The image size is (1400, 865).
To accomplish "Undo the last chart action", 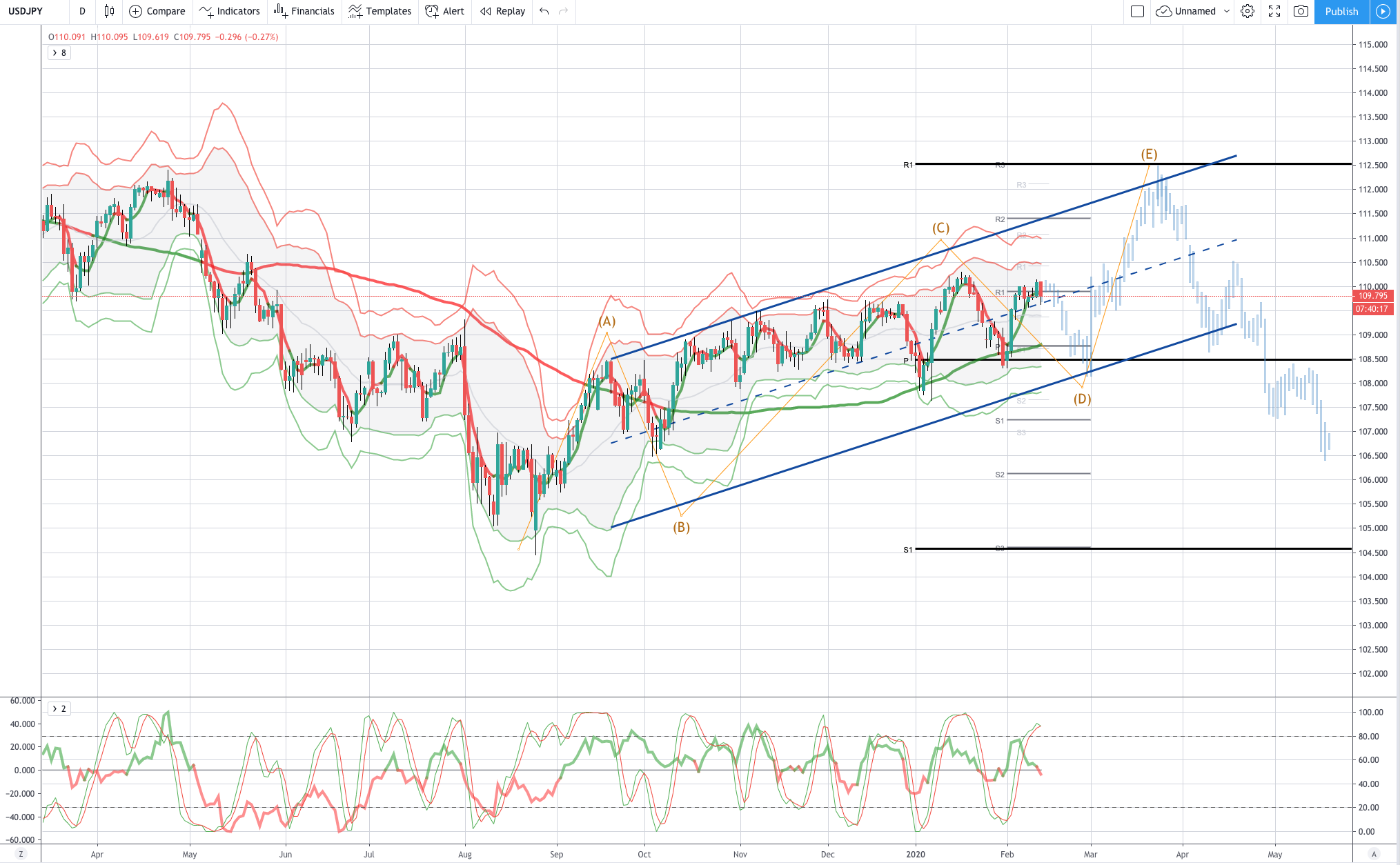I will [544, 11].
